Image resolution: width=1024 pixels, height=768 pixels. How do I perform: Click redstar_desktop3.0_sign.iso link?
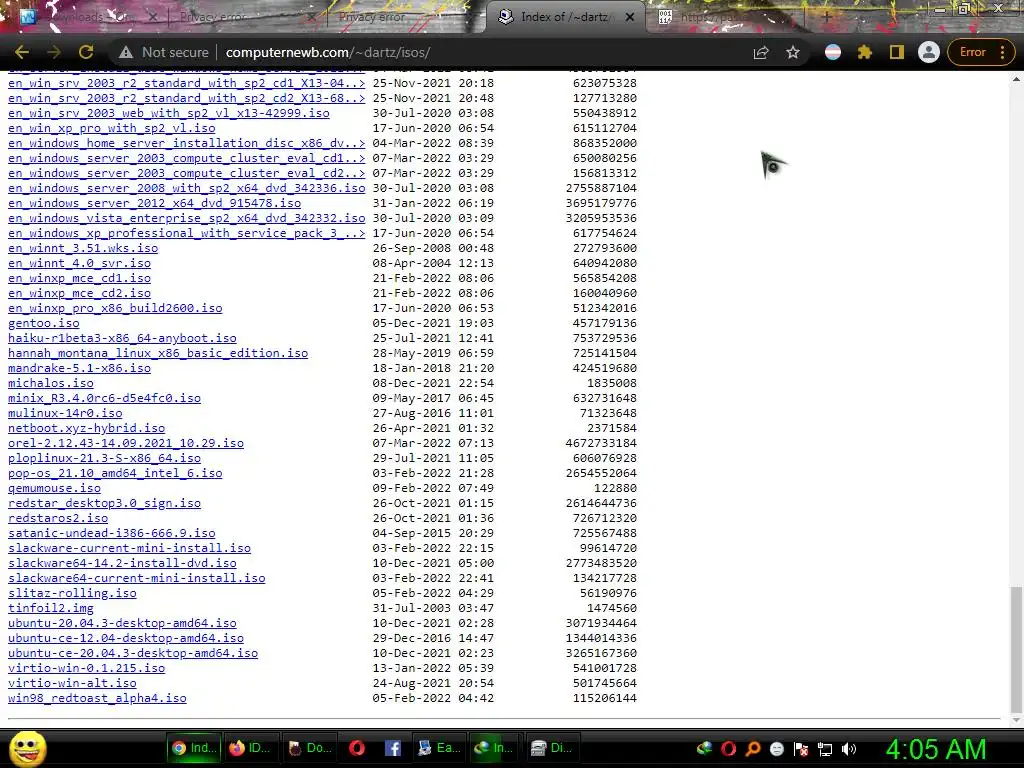(x=104, y=504)
